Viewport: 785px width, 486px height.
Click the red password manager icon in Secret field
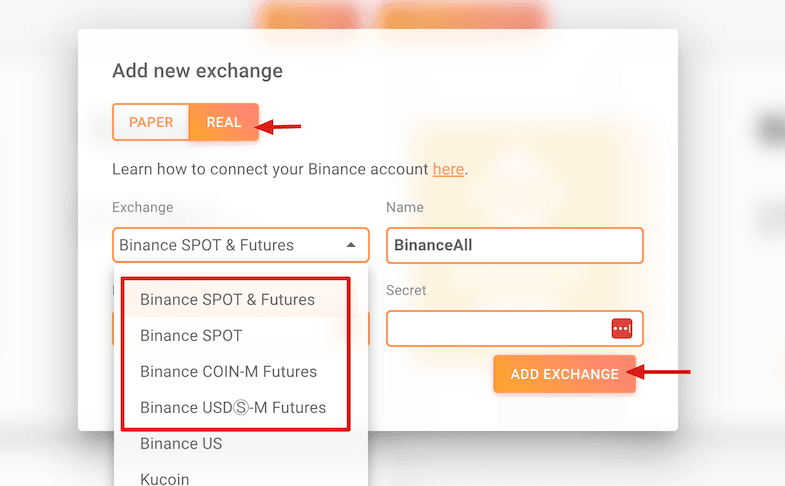[621, 328]
